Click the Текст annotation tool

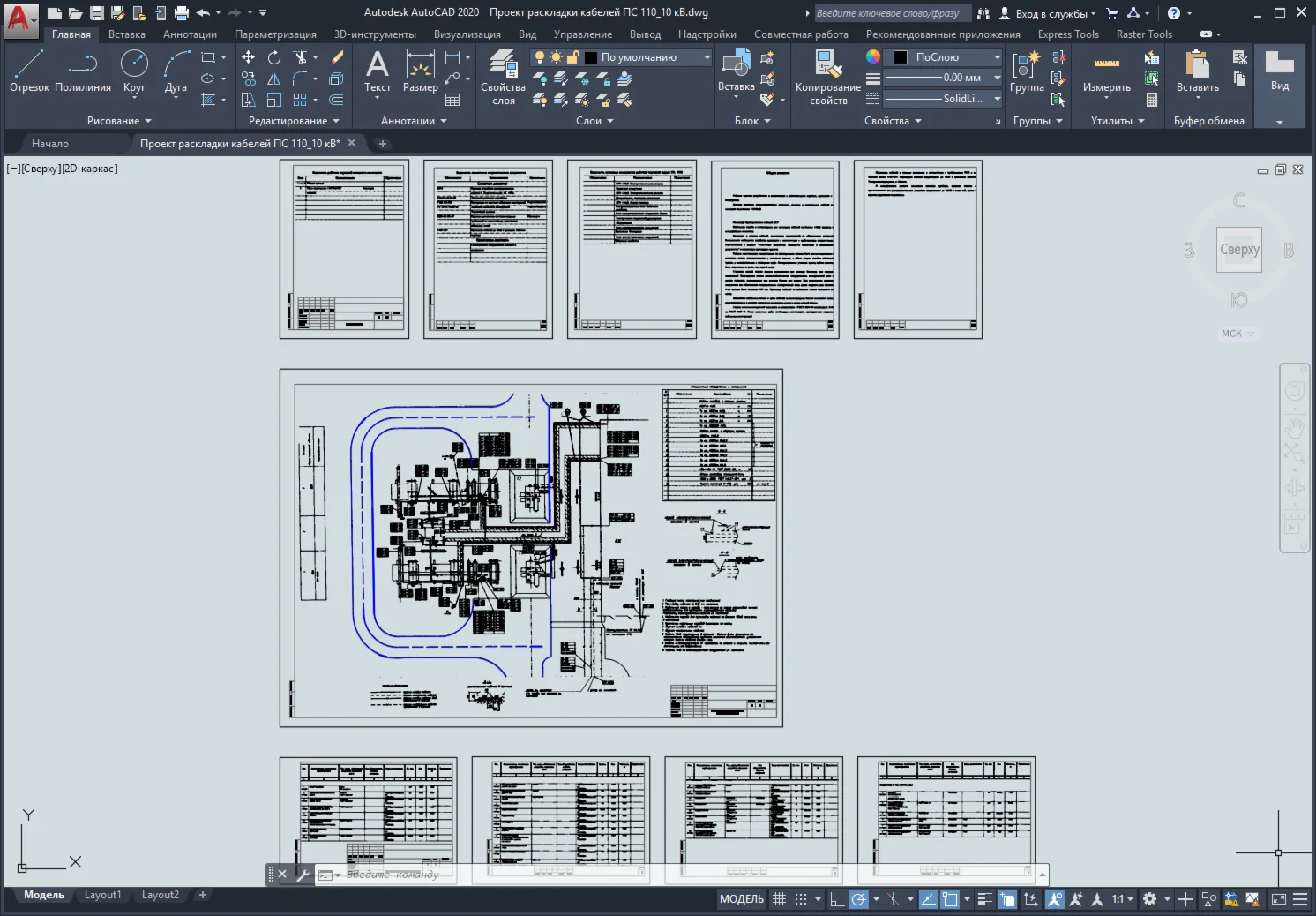click(378, 71)
